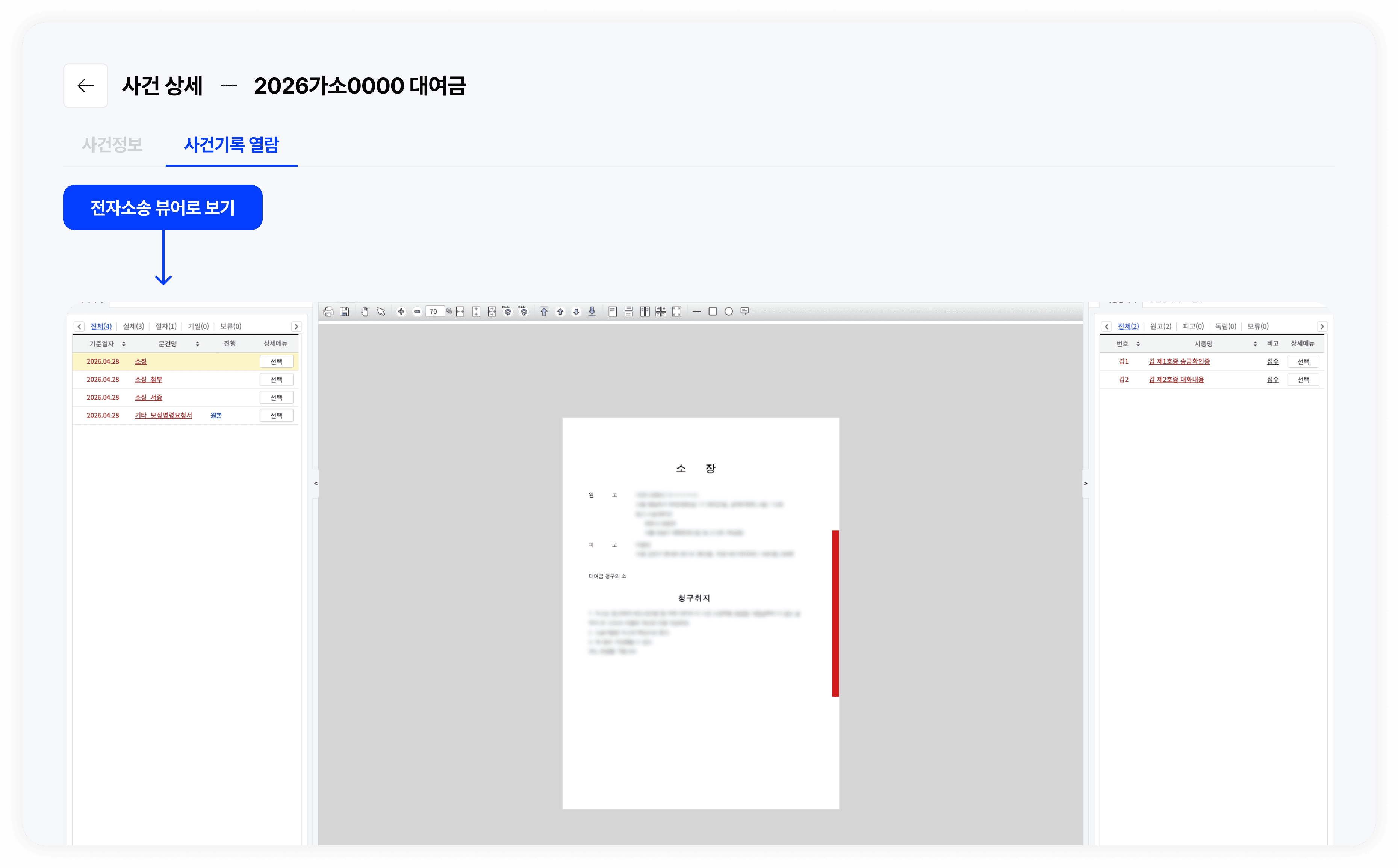Switch to single page view icon
This screenshot has width=1398, height=868.
613,312
